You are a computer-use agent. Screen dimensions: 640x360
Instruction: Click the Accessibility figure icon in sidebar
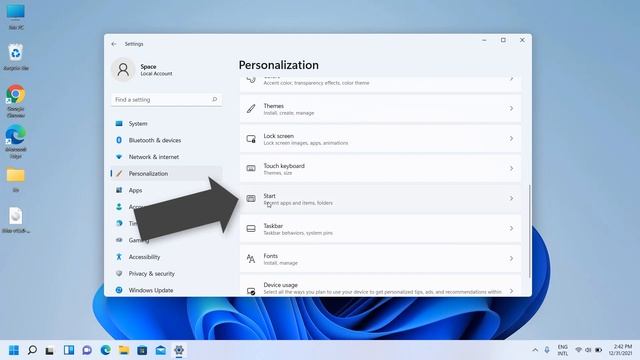pos(119,257)
